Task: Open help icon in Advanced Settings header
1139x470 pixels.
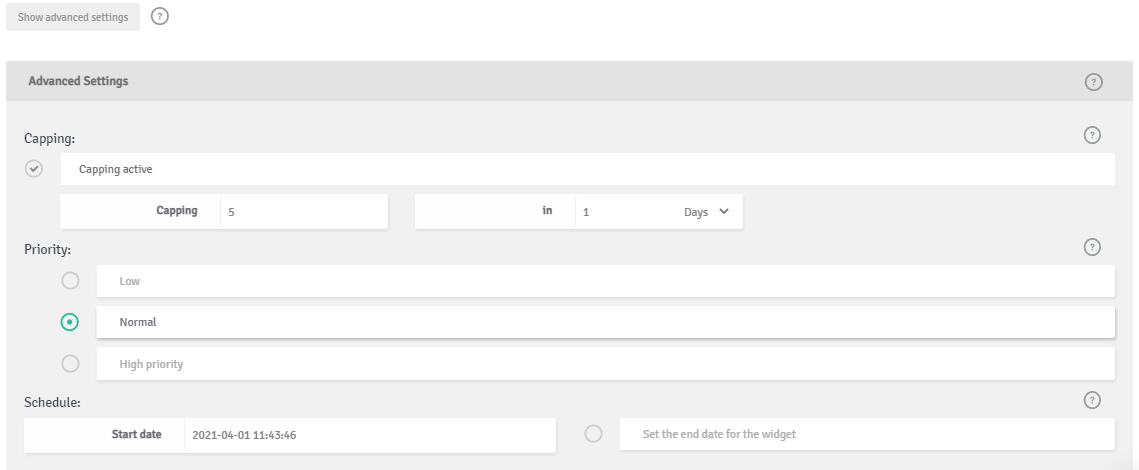Action: click(x=1093, y=82)
